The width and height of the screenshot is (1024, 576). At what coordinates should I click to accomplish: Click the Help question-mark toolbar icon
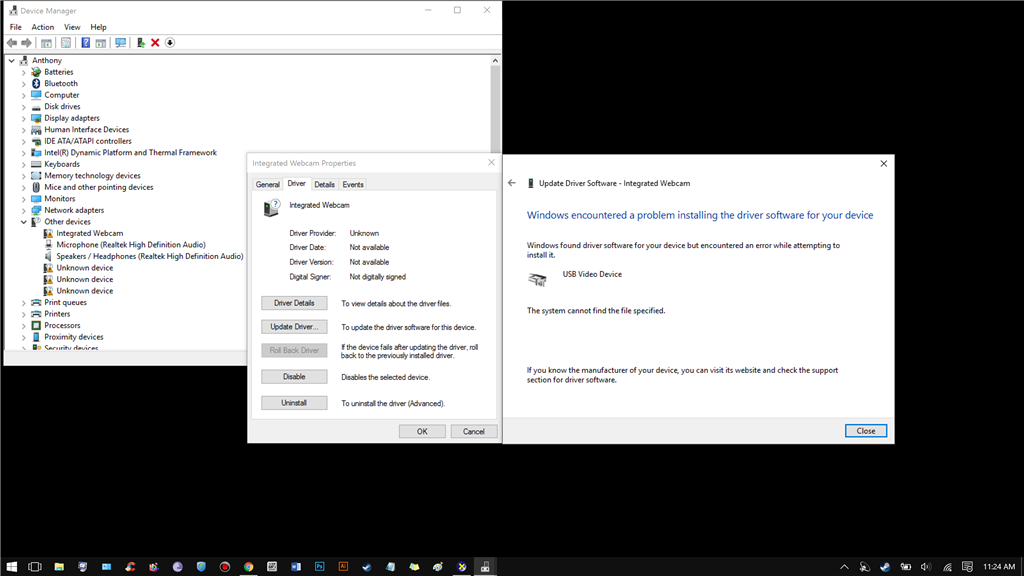pyautogui.click(x=85, y=43)
